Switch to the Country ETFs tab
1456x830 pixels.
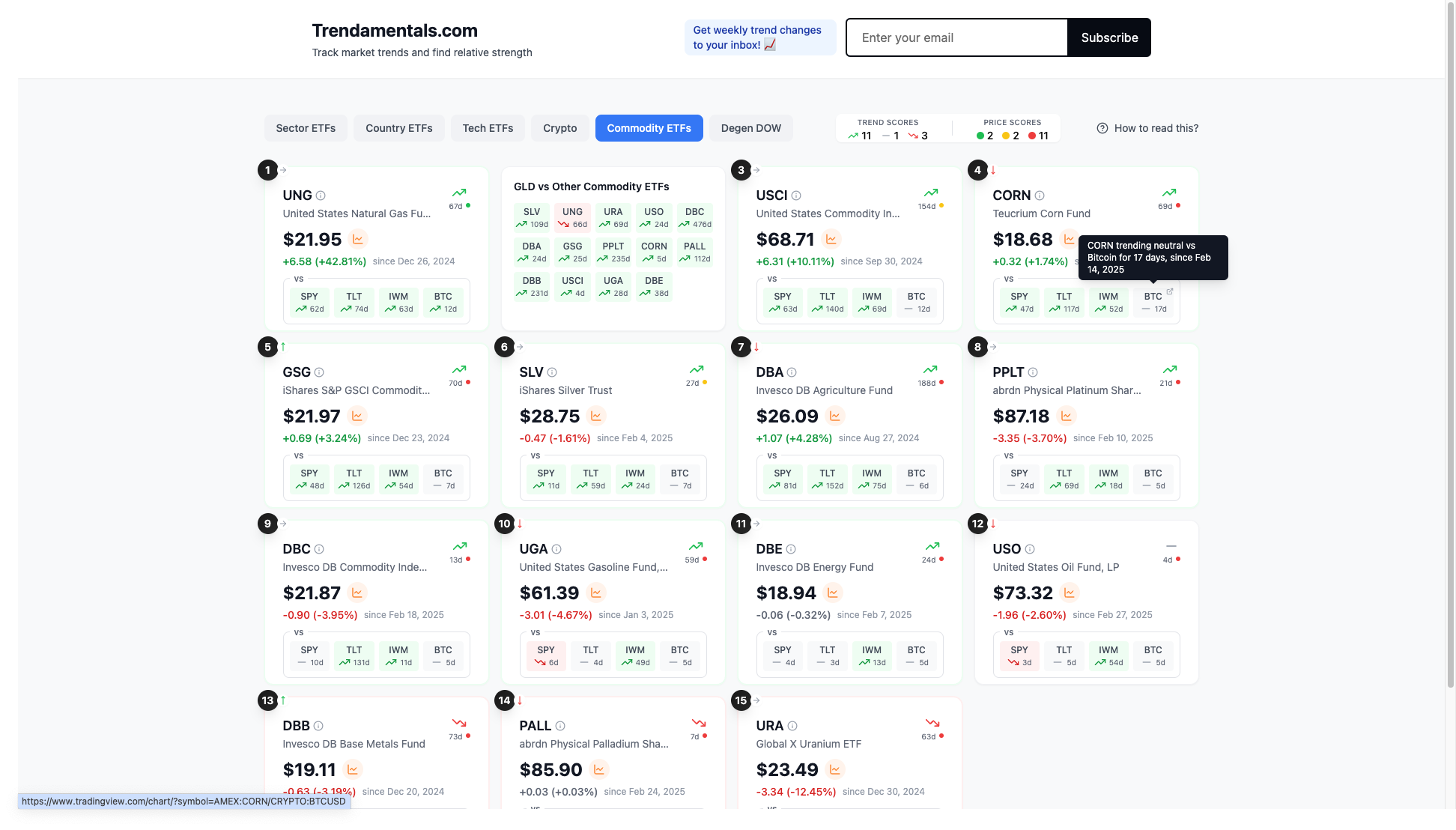[399, 128]
